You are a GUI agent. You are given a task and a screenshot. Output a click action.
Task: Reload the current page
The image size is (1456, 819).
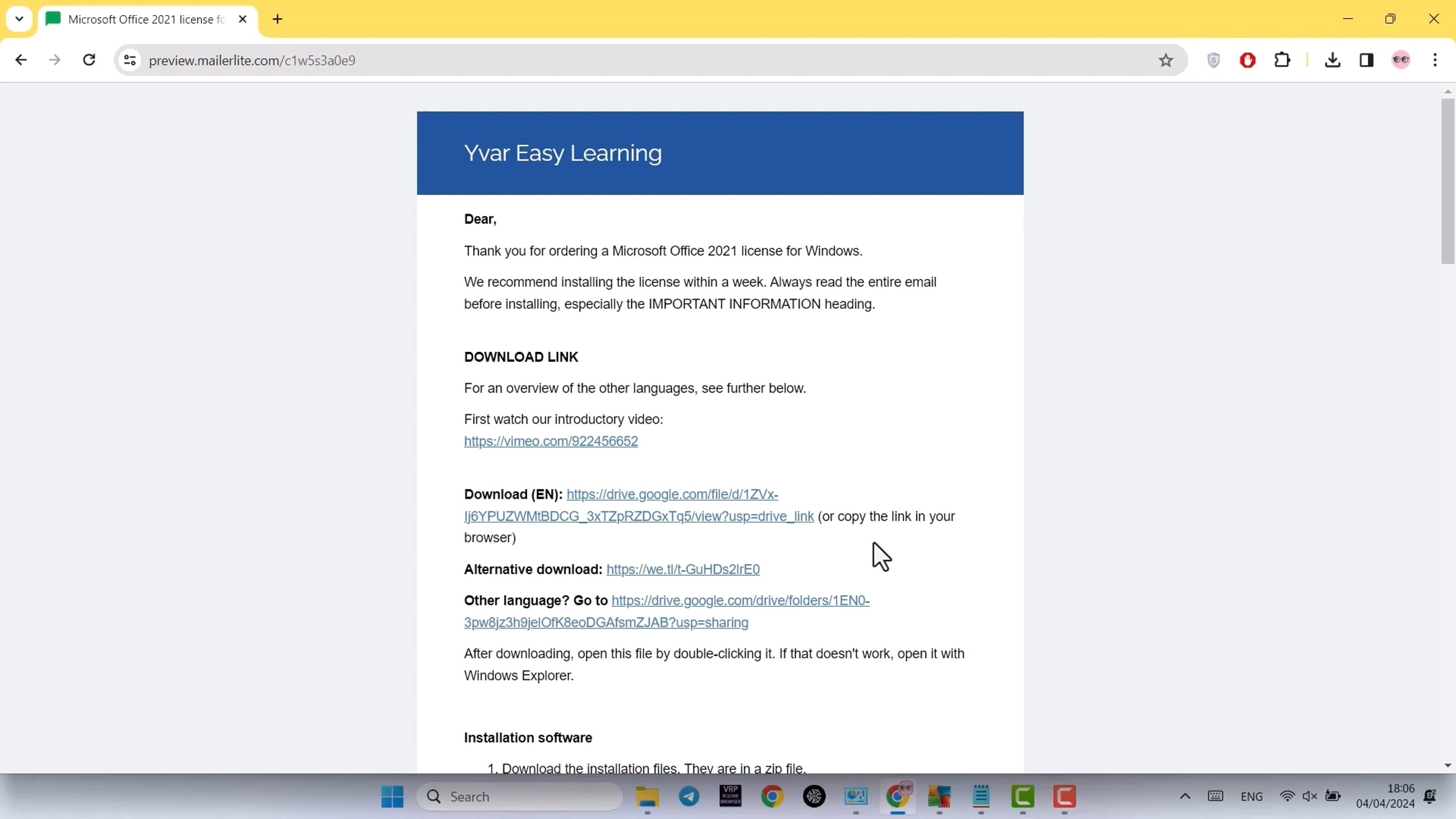(x=89, y=60)
